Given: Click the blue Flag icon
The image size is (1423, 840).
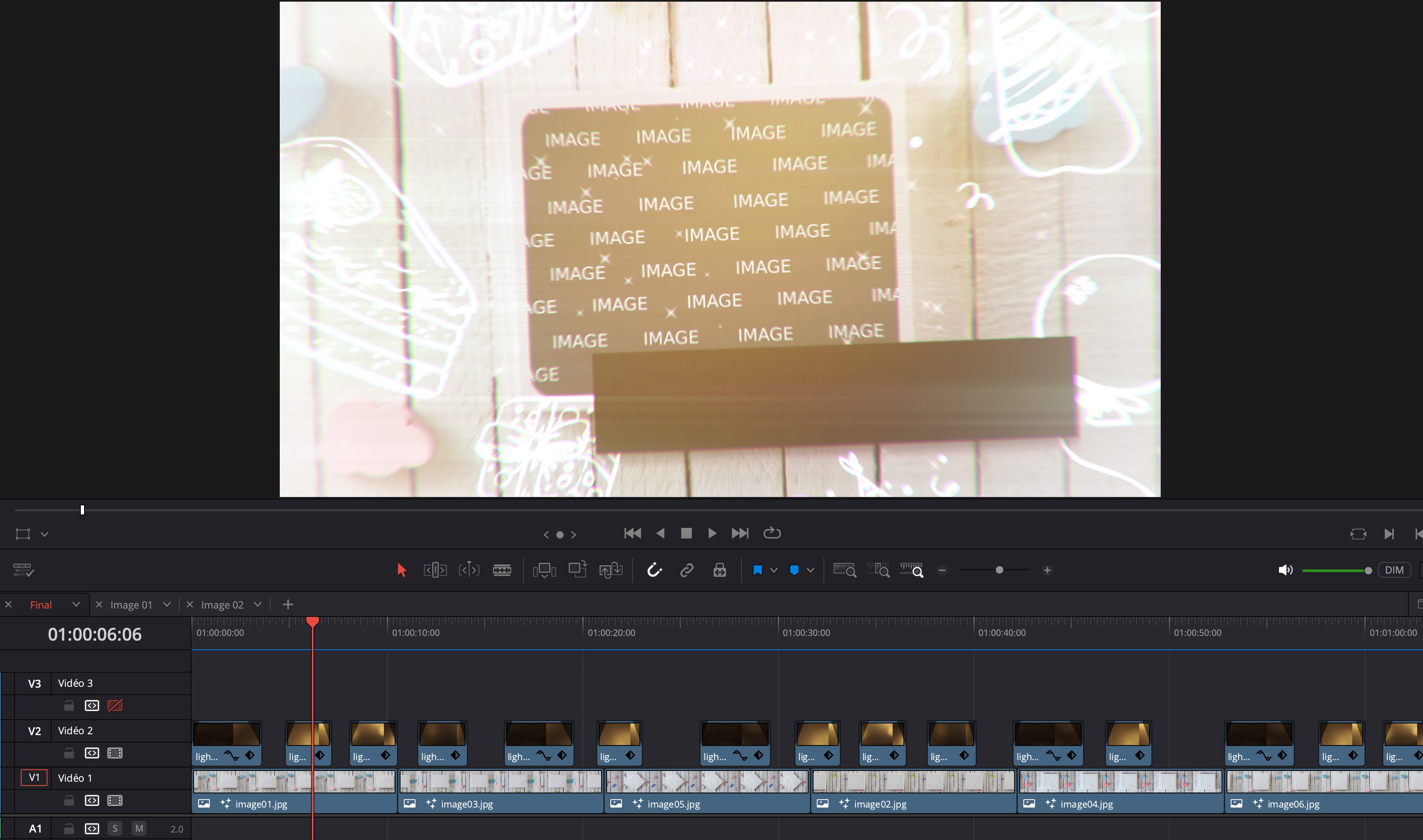Looking at the screenshot, I should click(757, 570).
